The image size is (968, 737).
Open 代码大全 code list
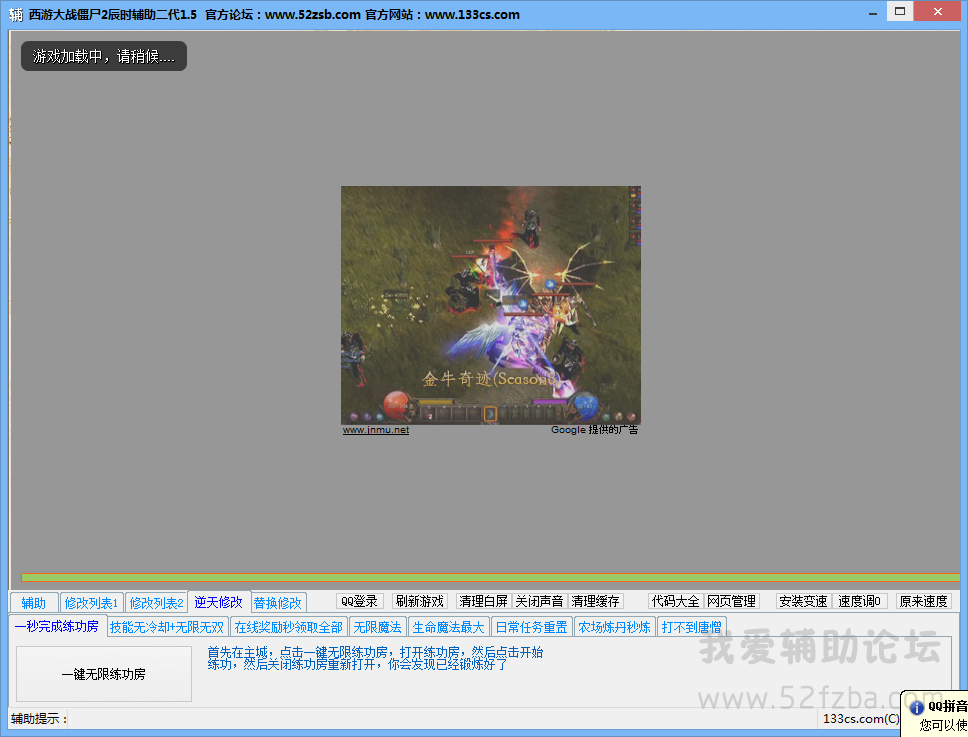(x=675, y=602)
